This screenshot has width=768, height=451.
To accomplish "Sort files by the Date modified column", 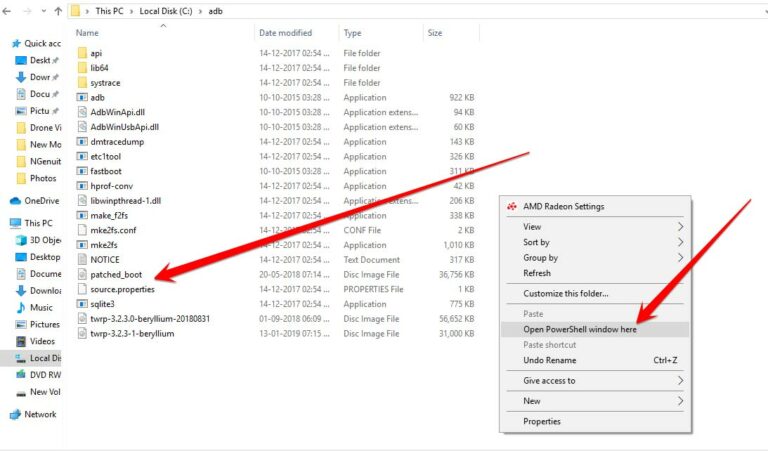I will click(x=285, y=33).
